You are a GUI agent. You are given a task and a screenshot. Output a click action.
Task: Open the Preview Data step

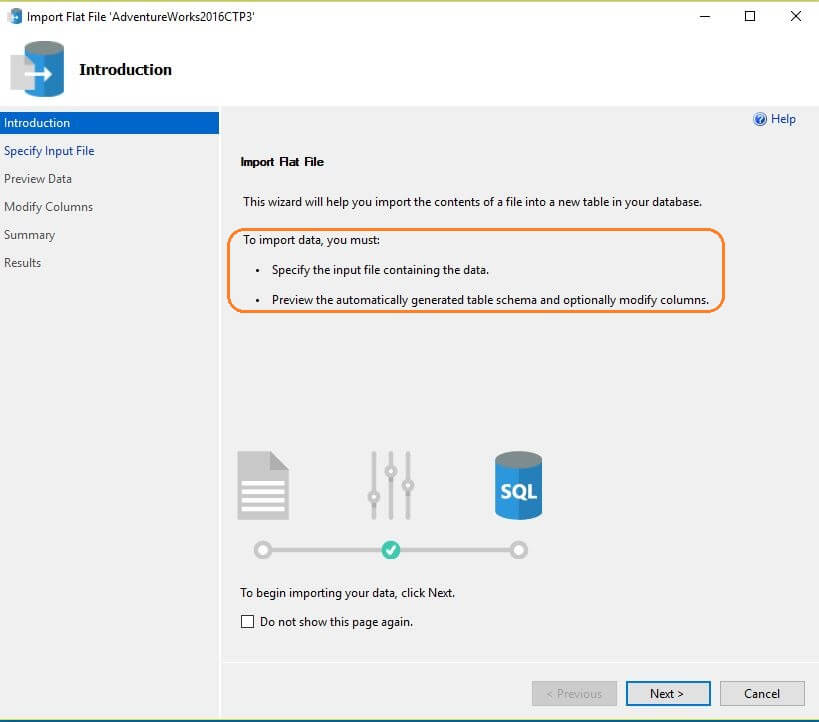38,179
